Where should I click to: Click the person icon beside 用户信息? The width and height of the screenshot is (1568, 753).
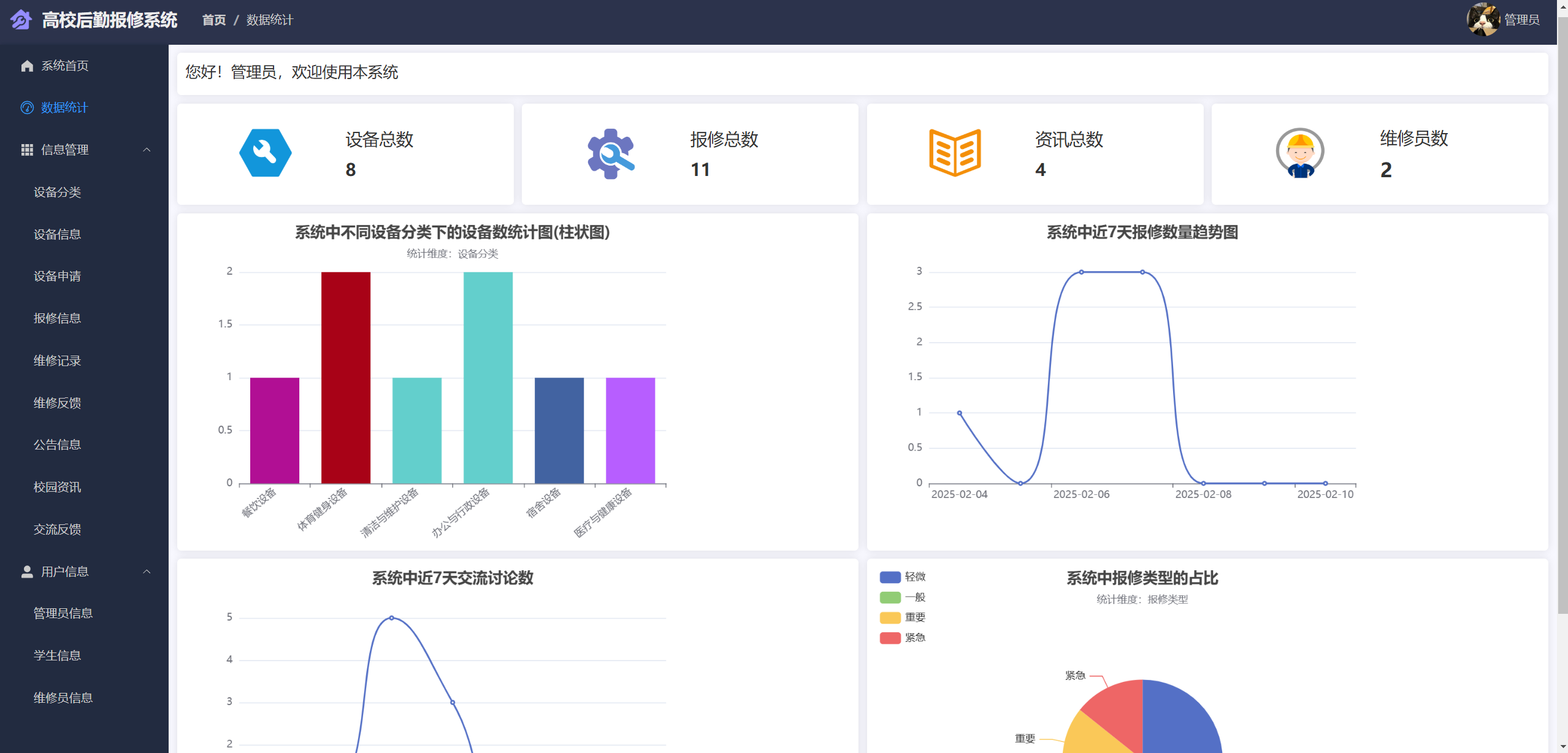pyautogui.click(x=27, y=571)
